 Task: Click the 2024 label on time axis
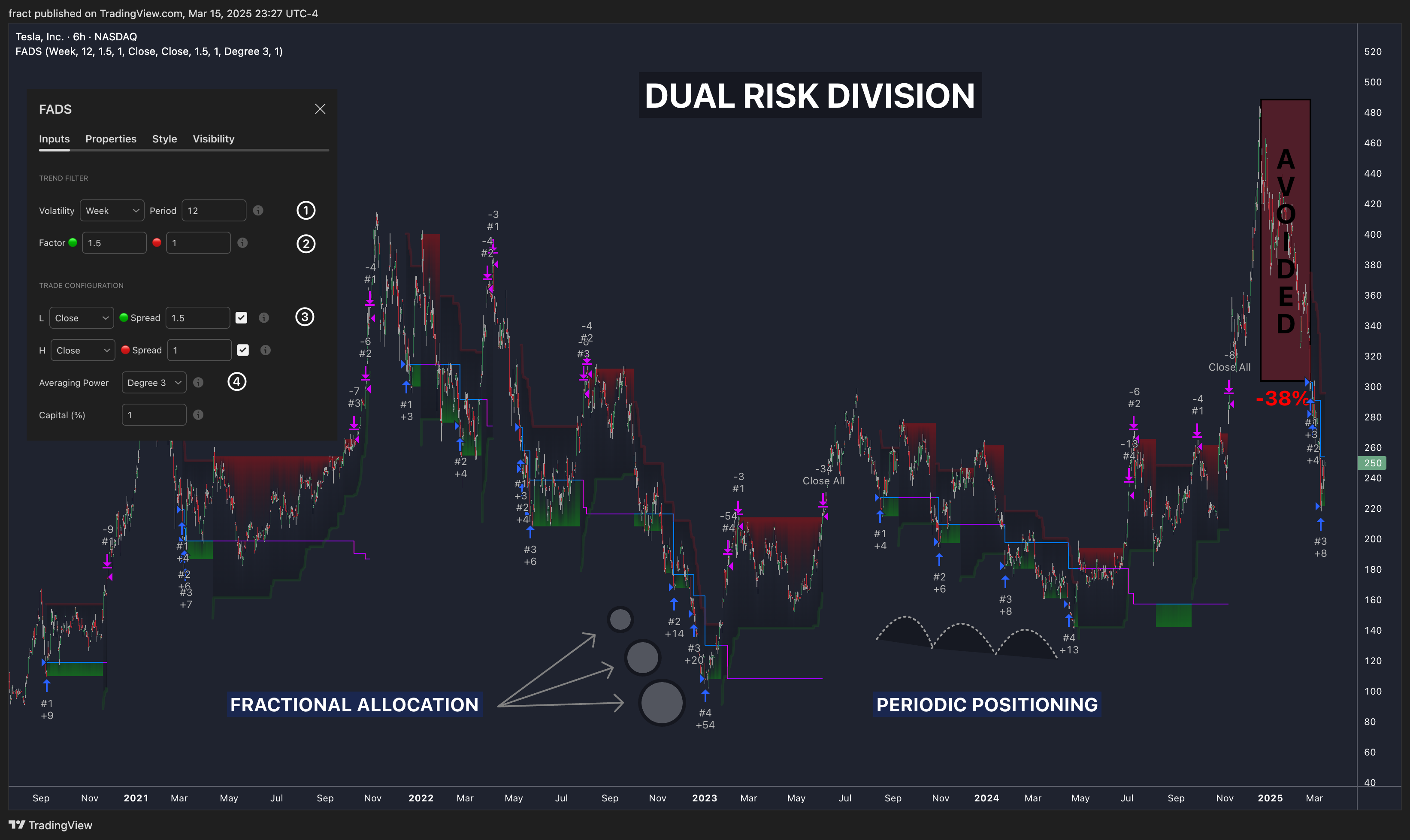click(986, 798)
